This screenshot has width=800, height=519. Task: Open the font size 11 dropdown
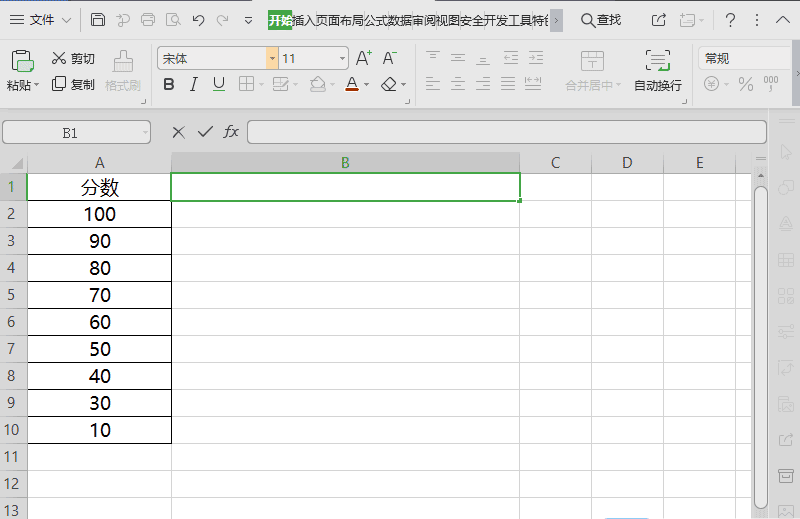coord(342,59)
